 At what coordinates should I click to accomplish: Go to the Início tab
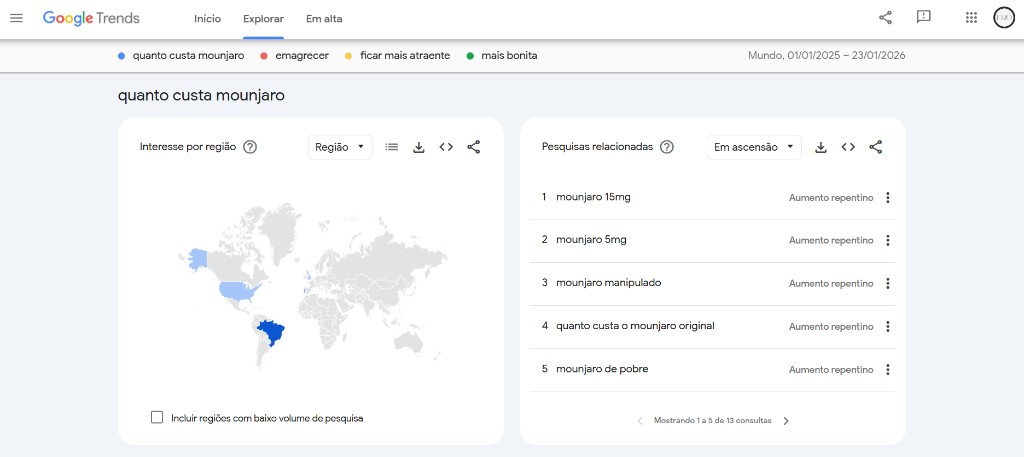point(207,19)
